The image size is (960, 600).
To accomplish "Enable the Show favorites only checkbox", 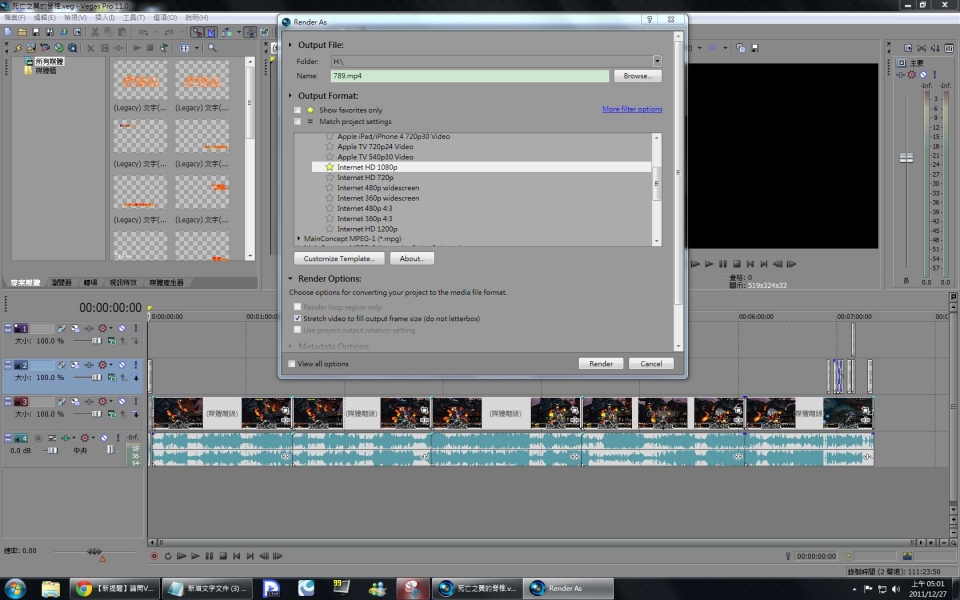I will coord(297,110).
